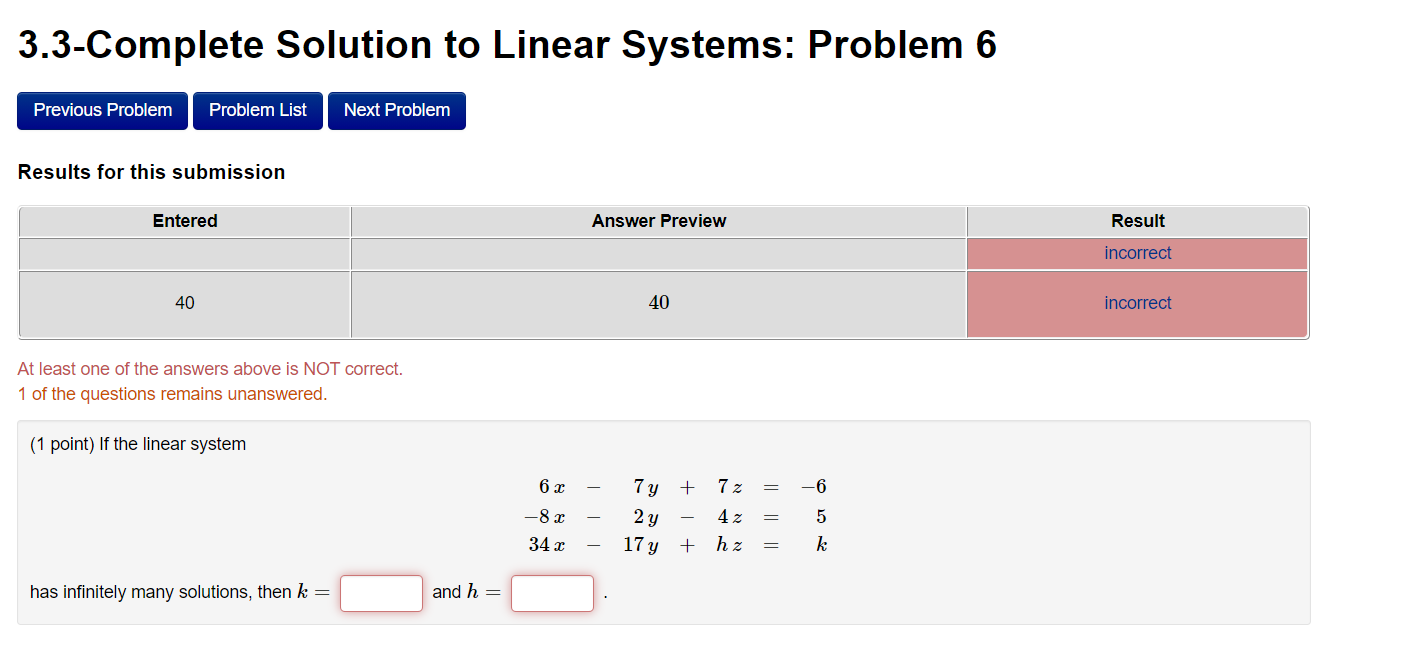
Task: Click the Results for this submission heading
Action: (x=150, y=171)
